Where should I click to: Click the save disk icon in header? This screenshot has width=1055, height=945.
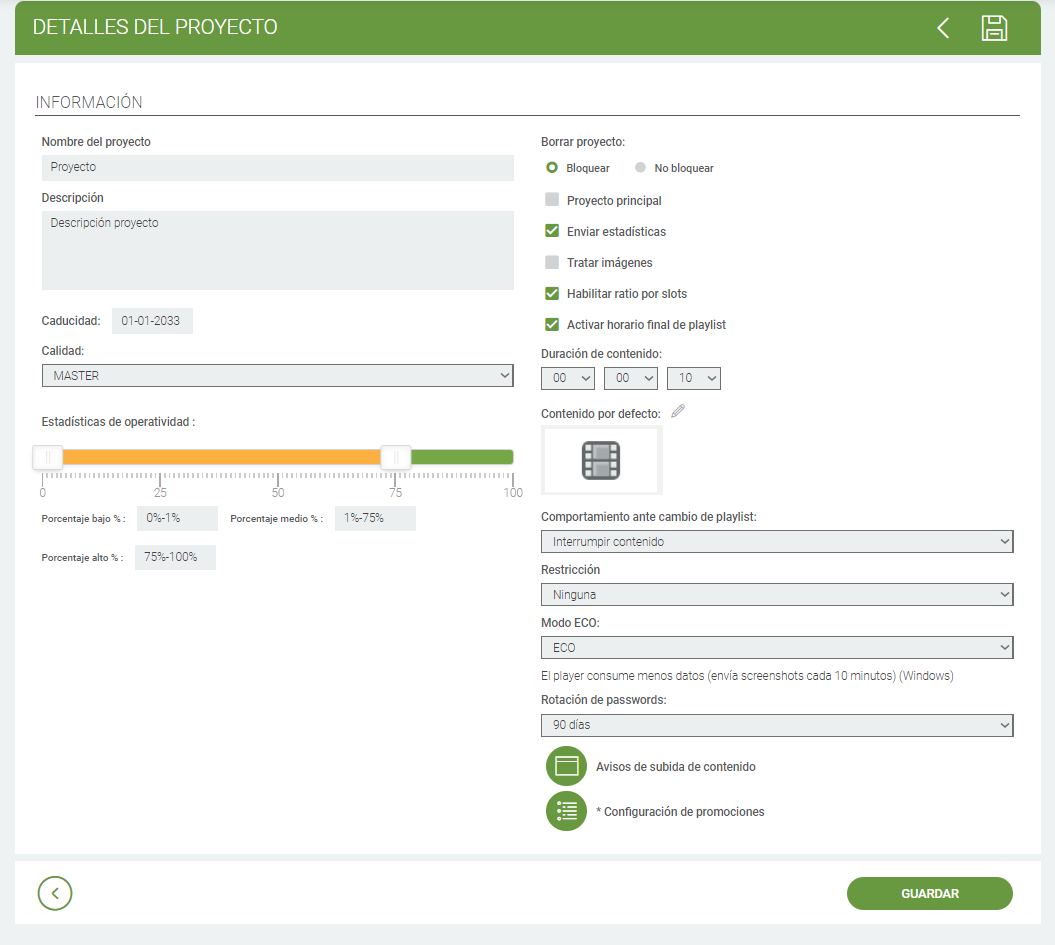pos(993,28)
